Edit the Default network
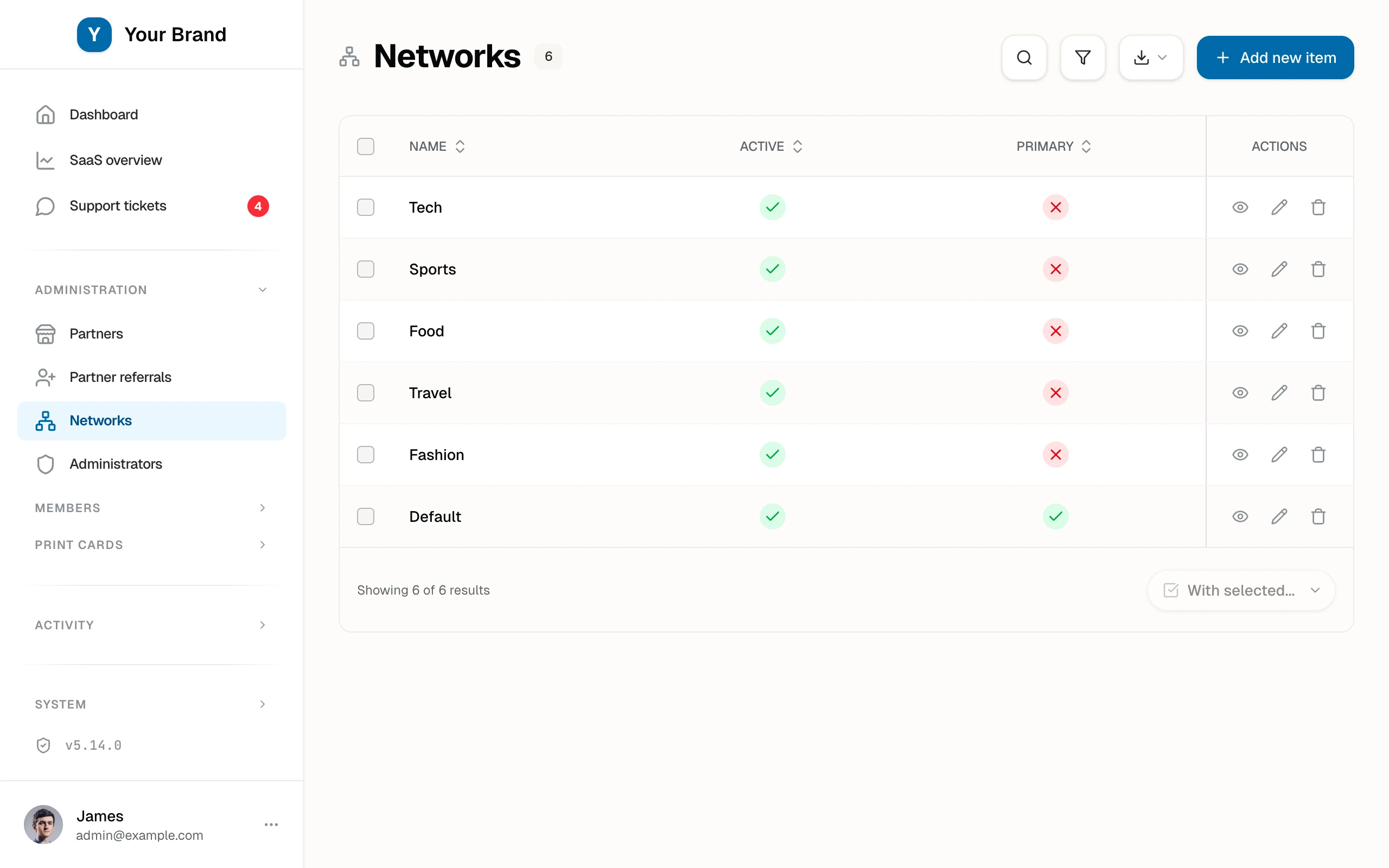The image size is (1389, 868). click(1279, 516)
